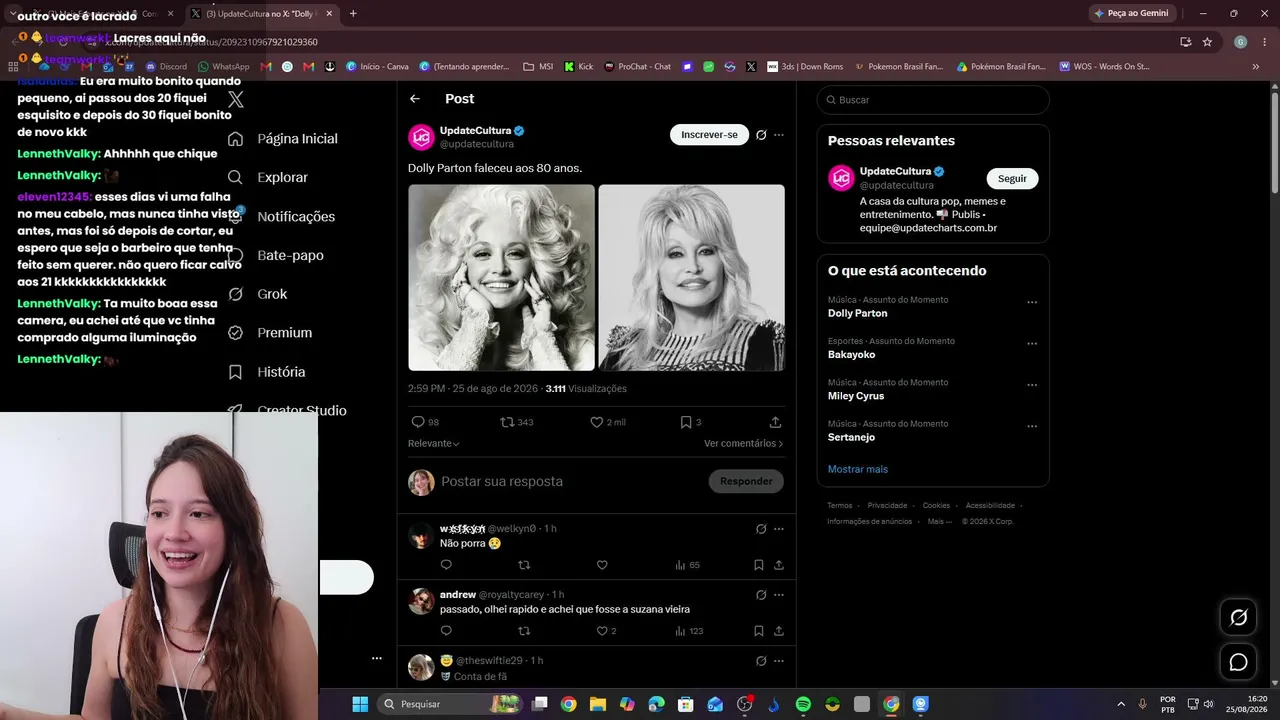The width and height of the screenshot is (1280, 720).
Task: Click Mostrar mais under trends
Action: click(x=858, y=469)
